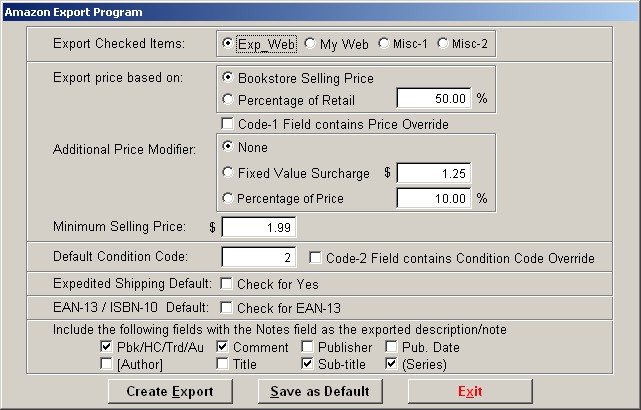This screenshot has height=410, width=641.
Task: Click 'Expedited Shipping Default:' label
Action: tap(132, 283)
